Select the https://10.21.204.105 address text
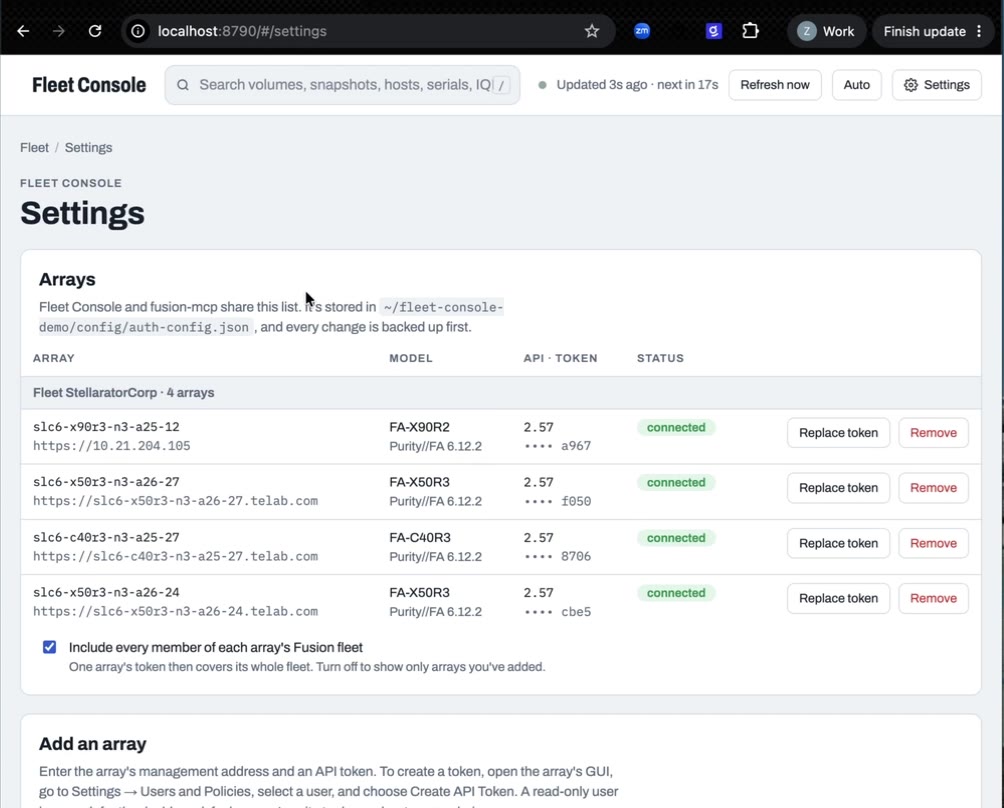The height and width of the screenshot is (808, 1004). [x=111, y=446]
